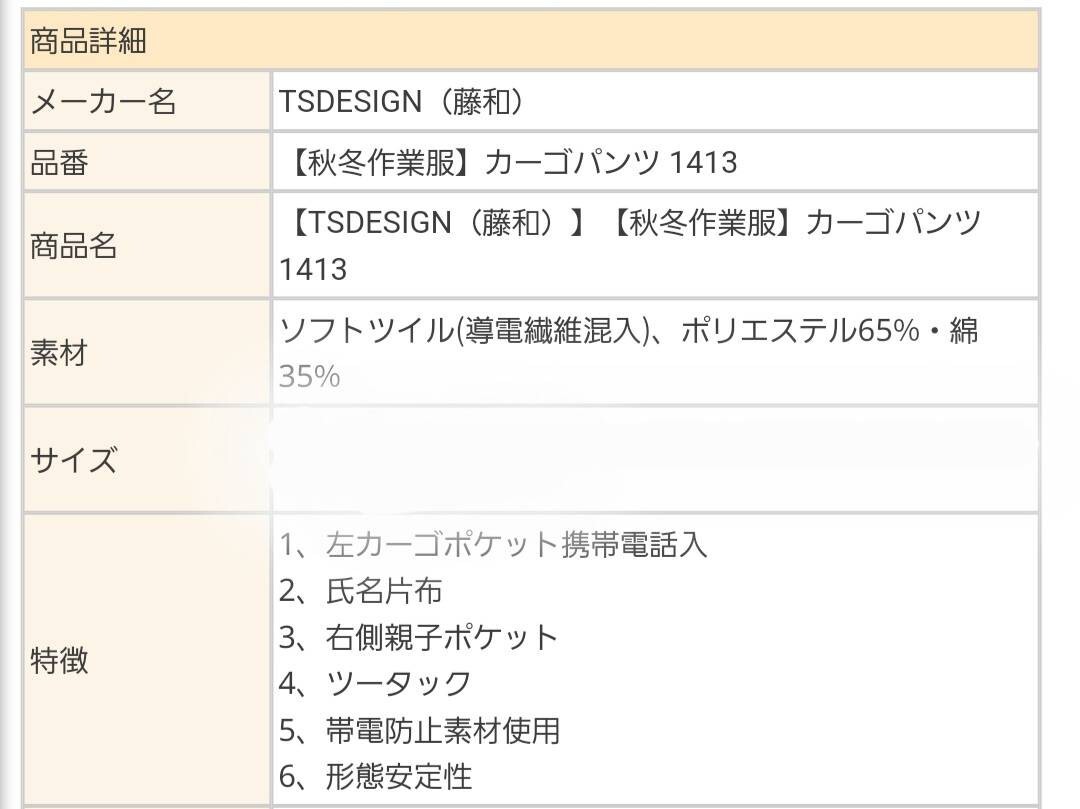Select the 商品名 label cell
1080x809 pixels.
(74, 246)
